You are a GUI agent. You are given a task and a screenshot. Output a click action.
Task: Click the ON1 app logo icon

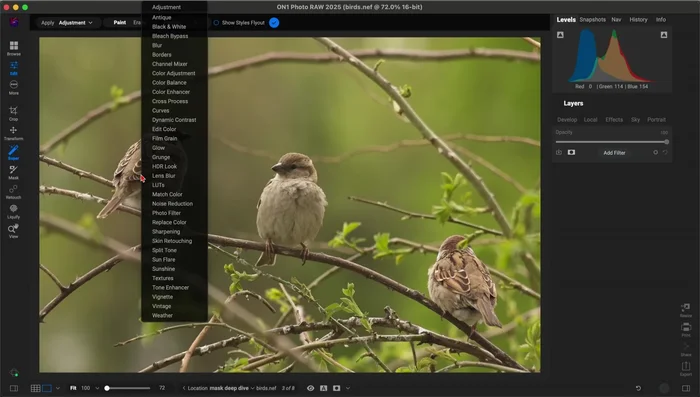tap(14, 22)
